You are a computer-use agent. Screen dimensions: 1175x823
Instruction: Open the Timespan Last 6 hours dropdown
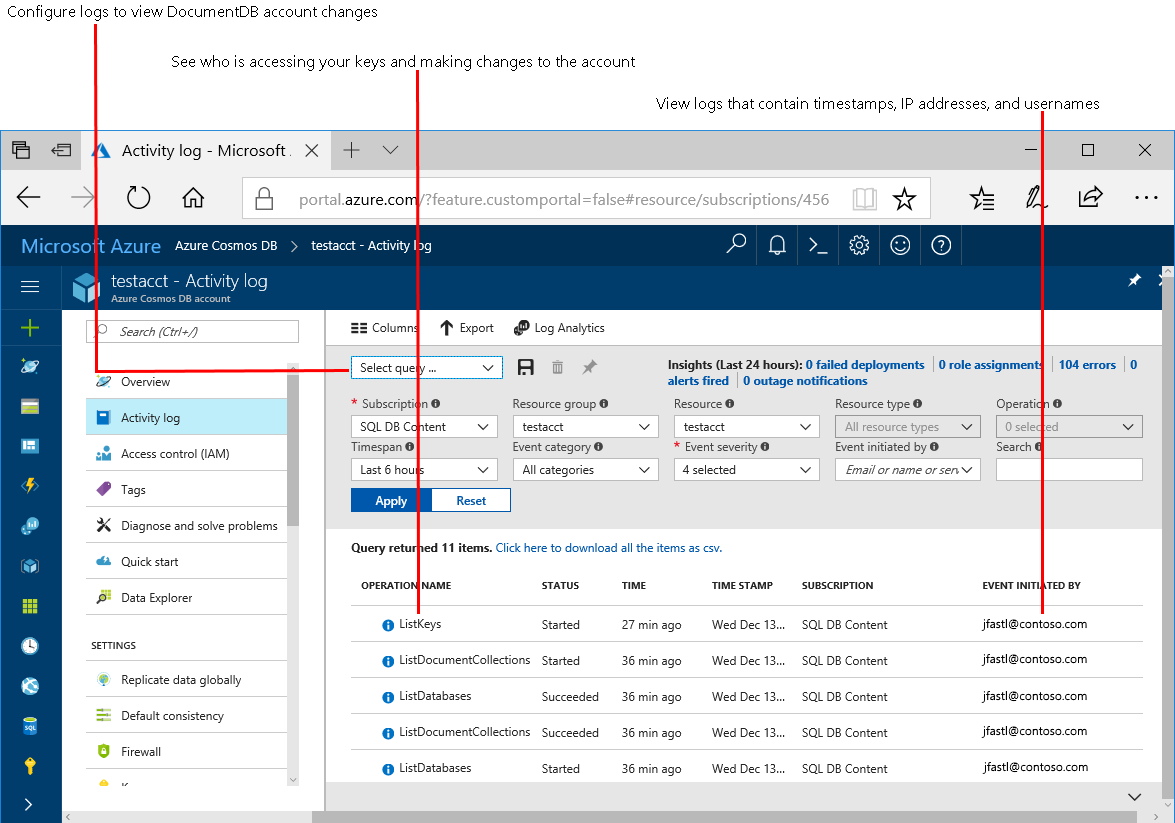pos(424,470)
